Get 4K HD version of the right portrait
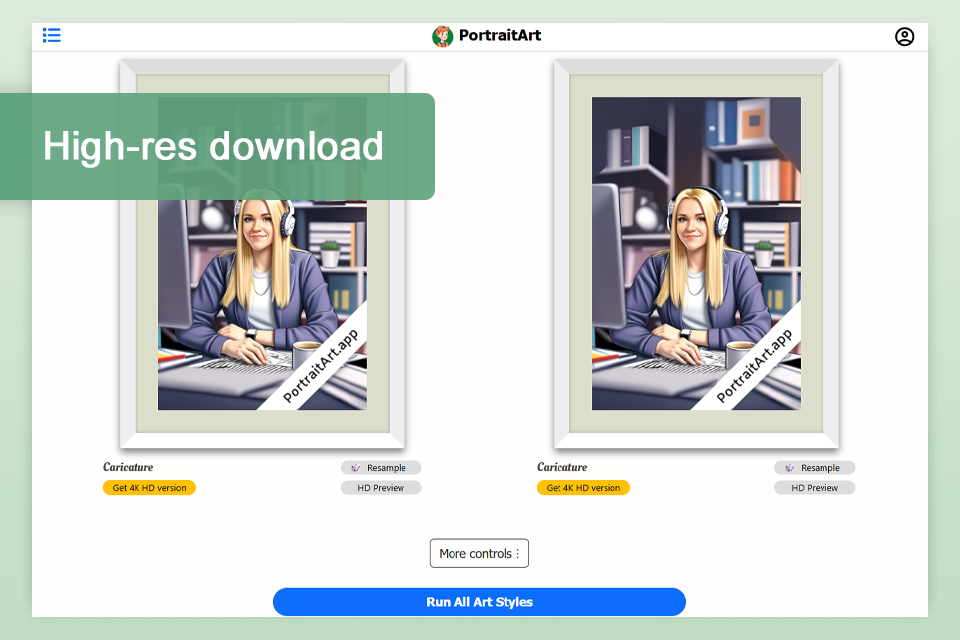Viewport: 960px width, 640px height. pos(583,488)
